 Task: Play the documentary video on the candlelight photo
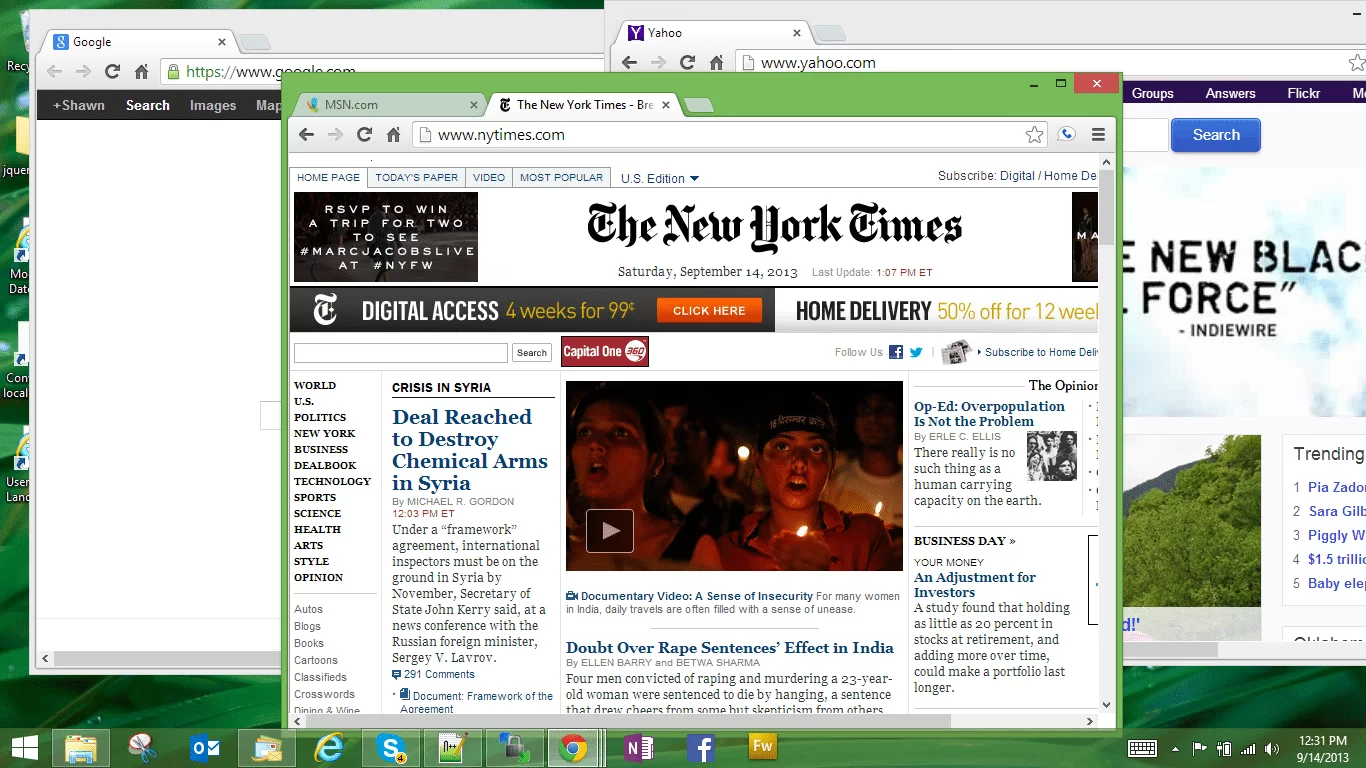pyautogui.click(x=610, y=531)
